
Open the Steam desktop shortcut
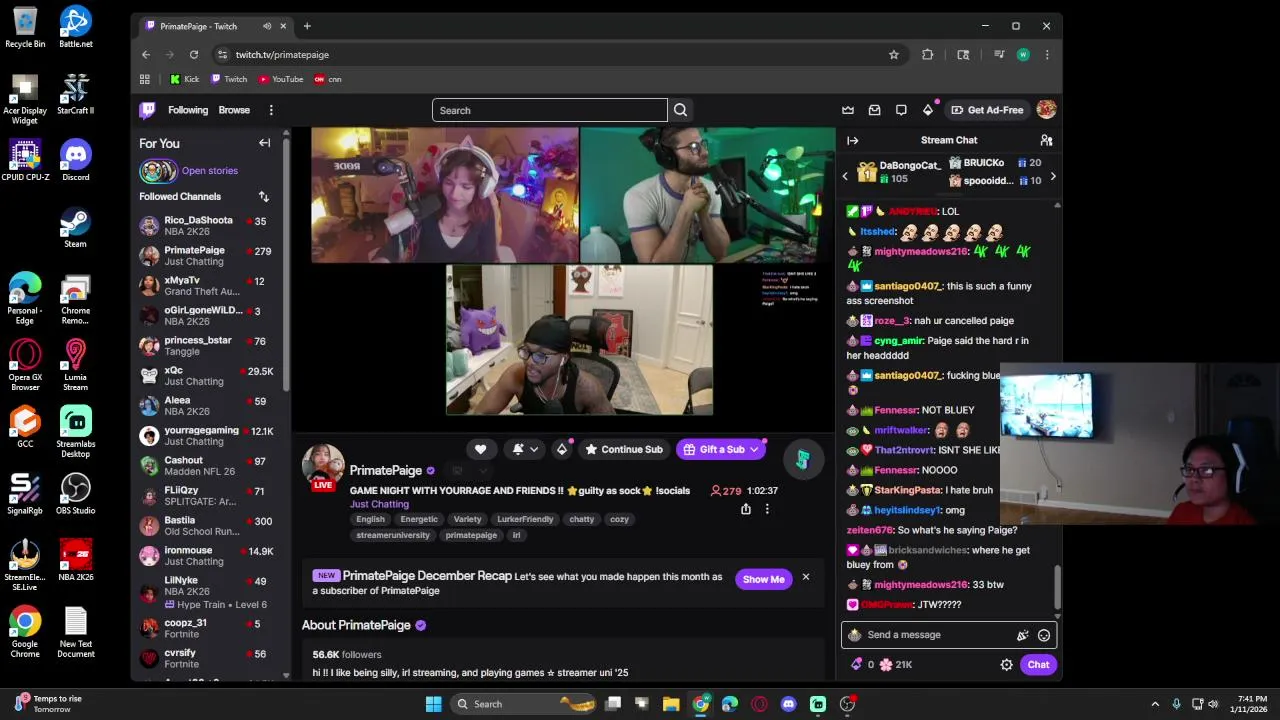(75, 226)
